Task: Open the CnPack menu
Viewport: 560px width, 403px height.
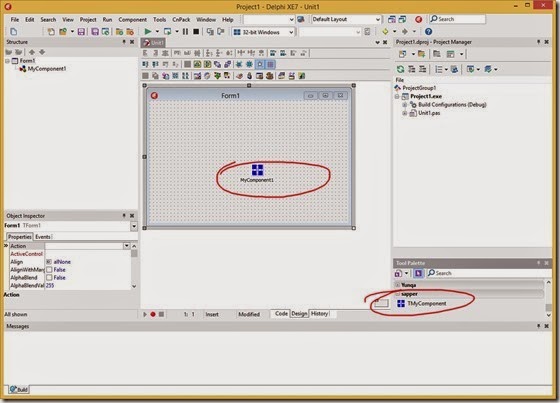Action: pyautogui.click(x=181, y=19)
